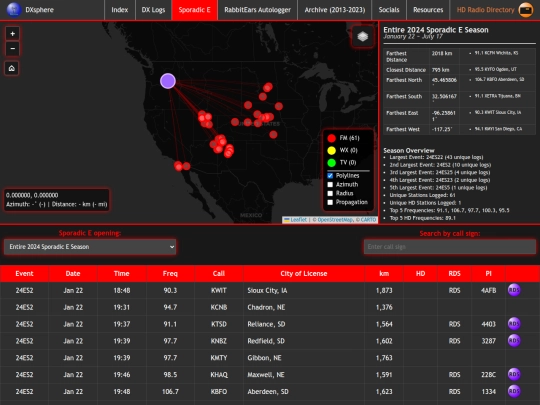The width and height of the screenshot is (540, 405).
Task: Click the KWIT call sign cell
Action: [219, 290]
